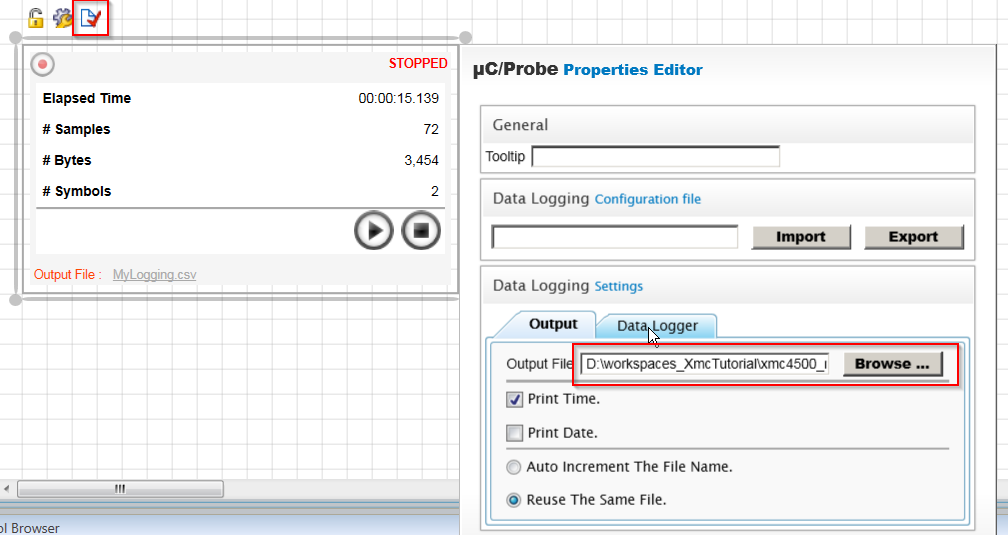The width and height of the screenshot is (1008, 535).
Task: Click the unlock padlock icon
Action: pos(35,18)
